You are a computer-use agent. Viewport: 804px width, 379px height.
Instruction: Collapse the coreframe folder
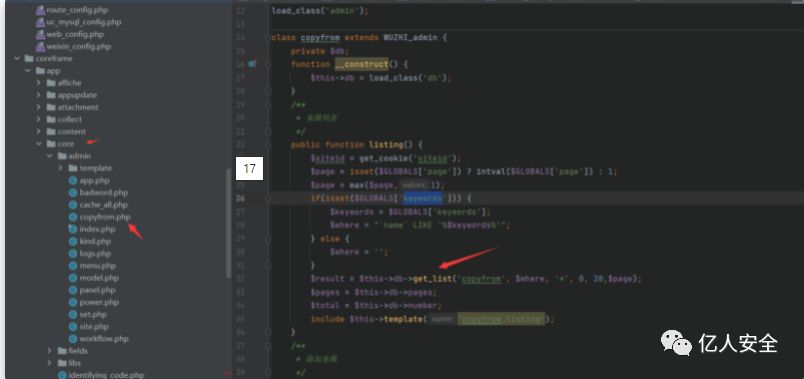coord(17,58)
